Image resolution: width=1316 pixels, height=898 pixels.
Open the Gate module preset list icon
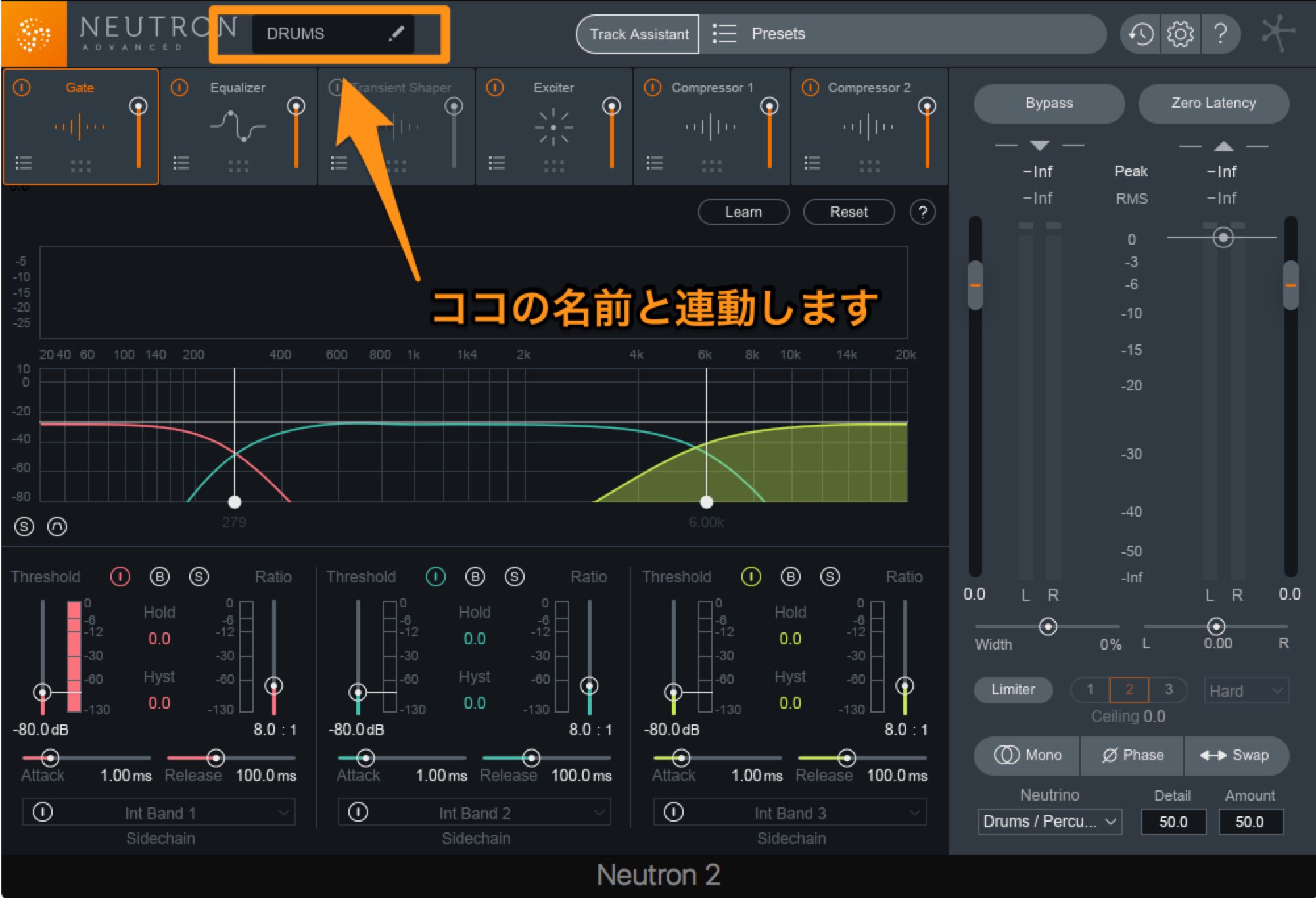point(24,163)
